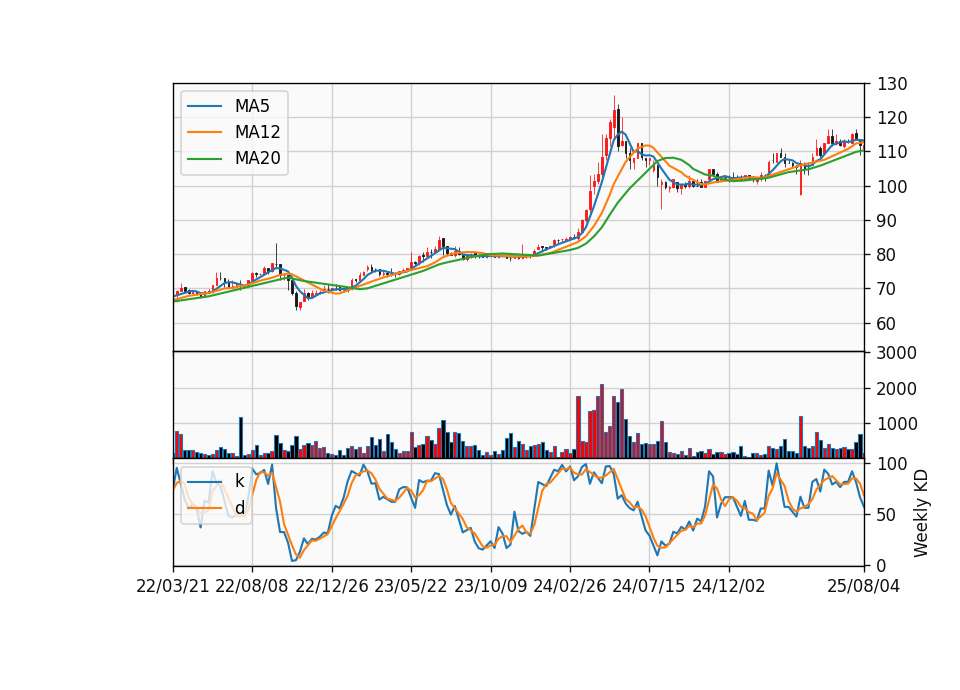
Task: Click the 25/08/04 date tick label
Action: pos(864,587)
